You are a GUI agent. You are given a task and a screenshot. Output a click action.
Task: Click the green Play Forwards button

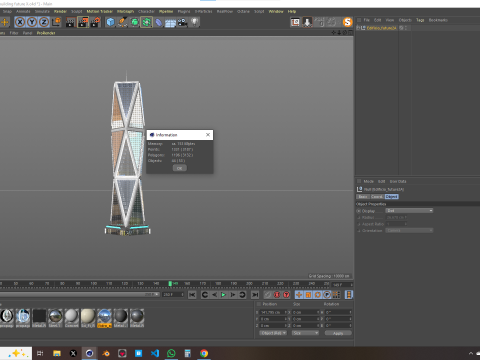pyautogui.click(x=223, y=295)
